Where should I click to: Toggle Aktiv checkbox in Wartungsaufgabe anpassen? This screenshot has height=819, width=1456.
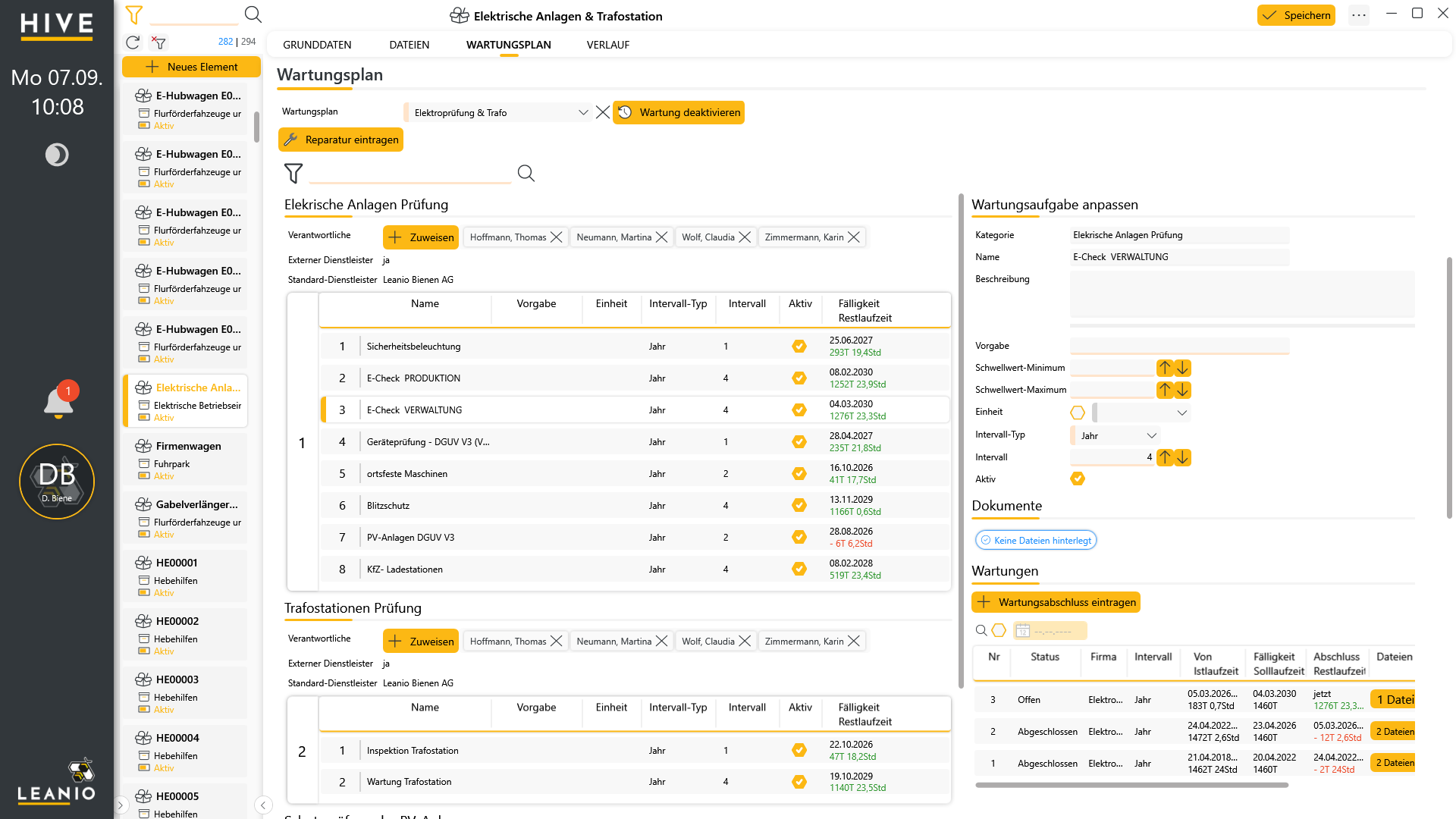[x=1078, y=479]
